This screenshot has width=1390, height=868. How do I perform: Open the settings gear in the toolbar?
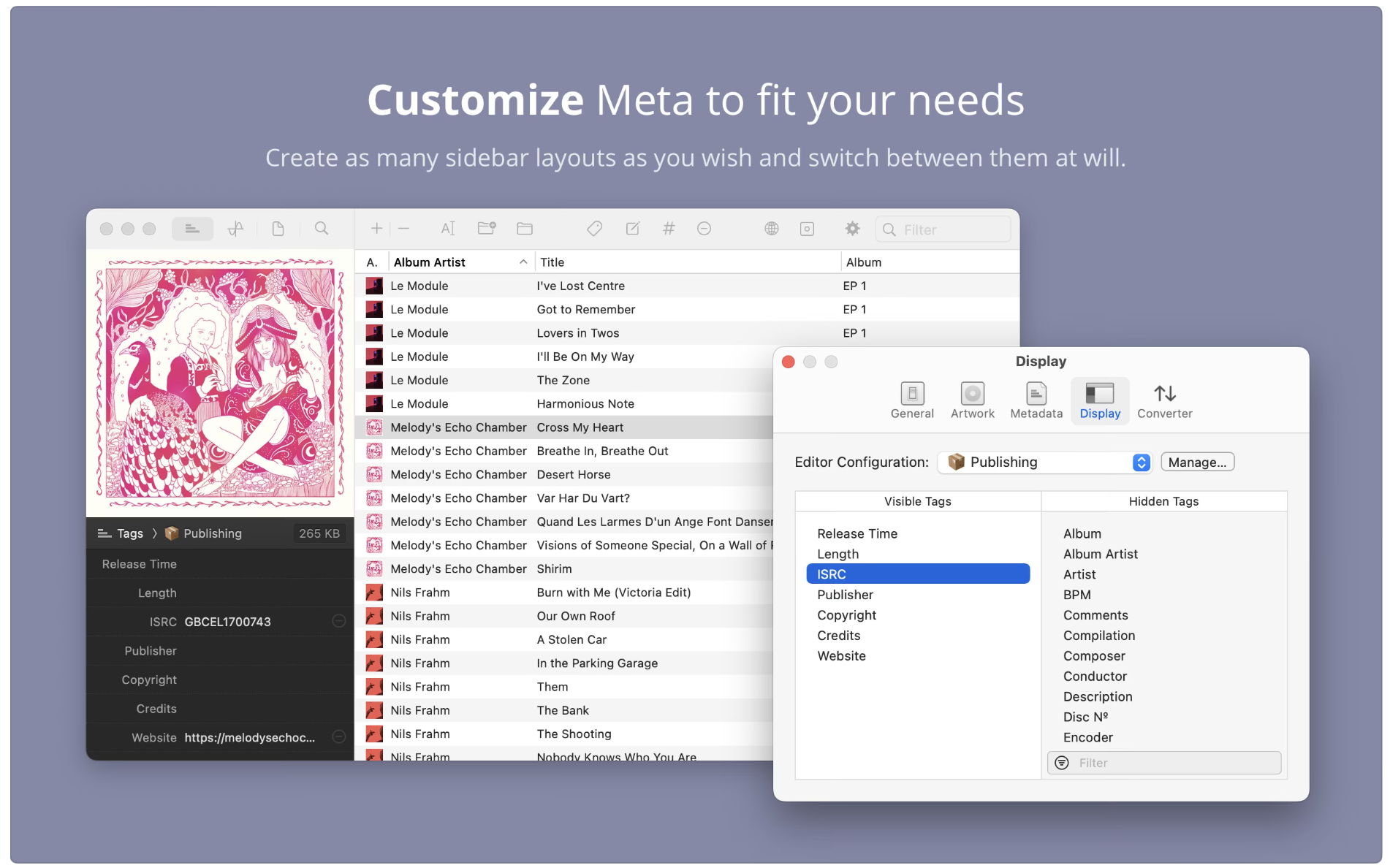pos(852,228)
